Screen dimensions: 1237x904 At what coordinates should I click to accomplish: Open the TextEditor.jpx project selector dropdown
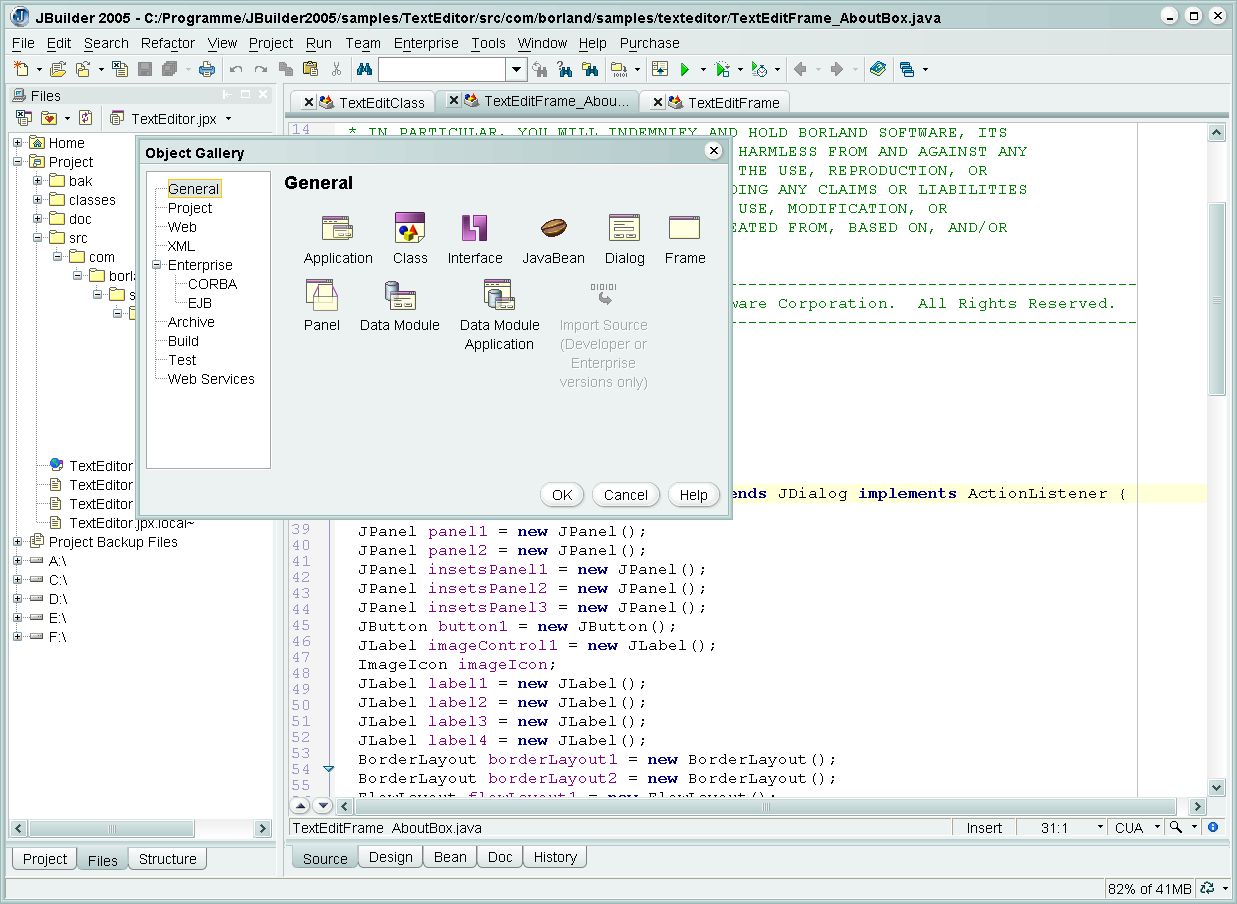228,119
